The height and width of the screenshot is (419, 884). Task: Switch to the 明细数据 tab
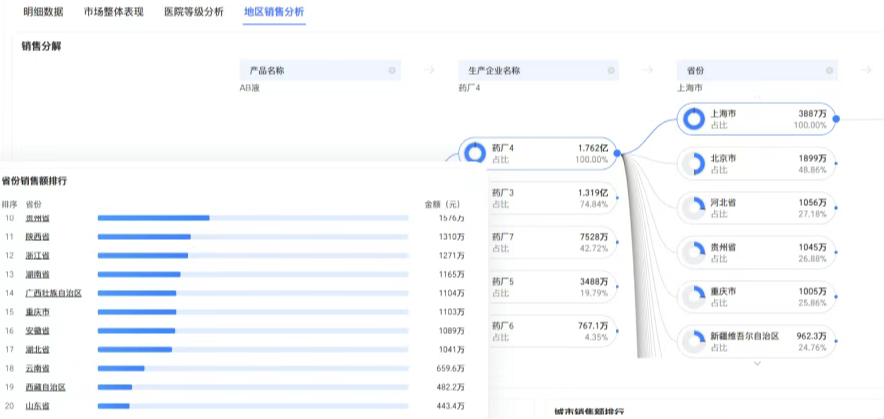tap(44, 12)
